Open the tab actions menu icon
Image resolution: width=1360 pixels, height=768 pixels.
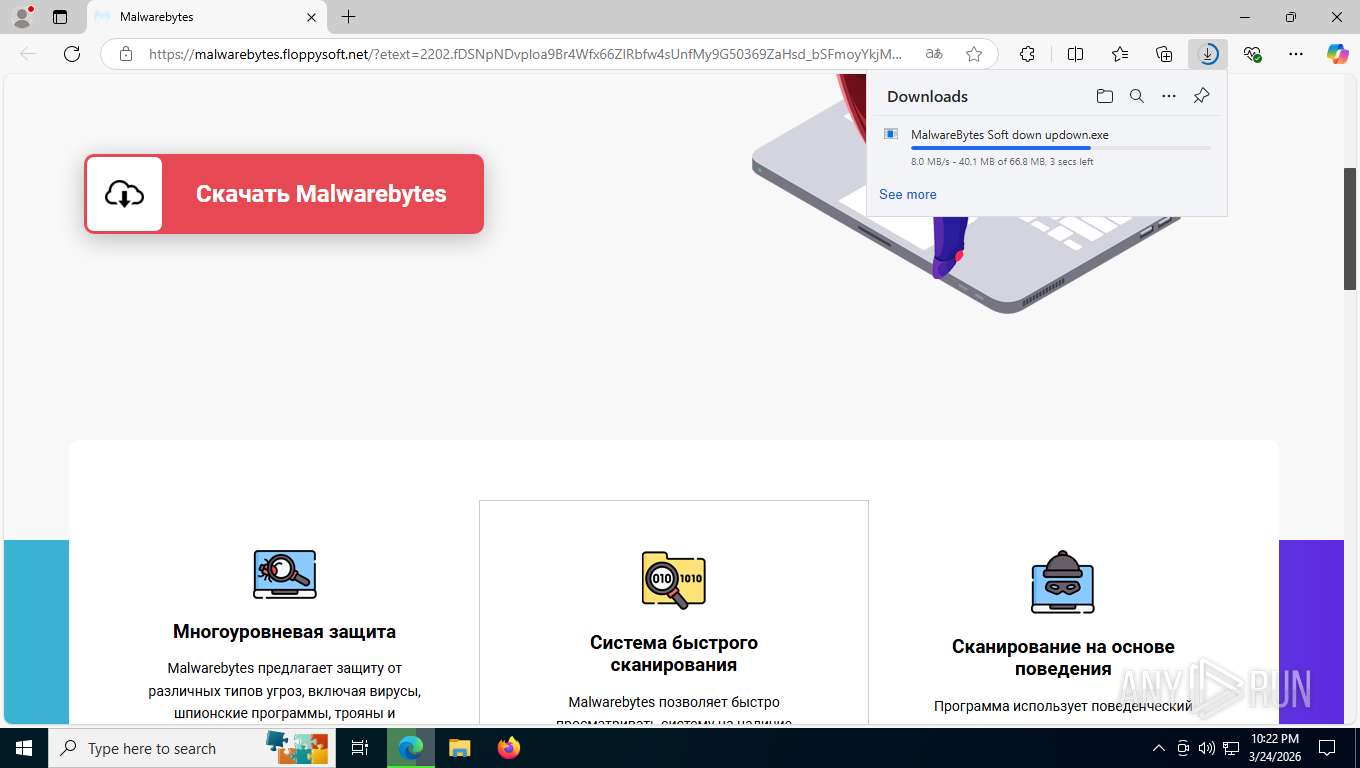pyautogui.click(x=60, y=17)
